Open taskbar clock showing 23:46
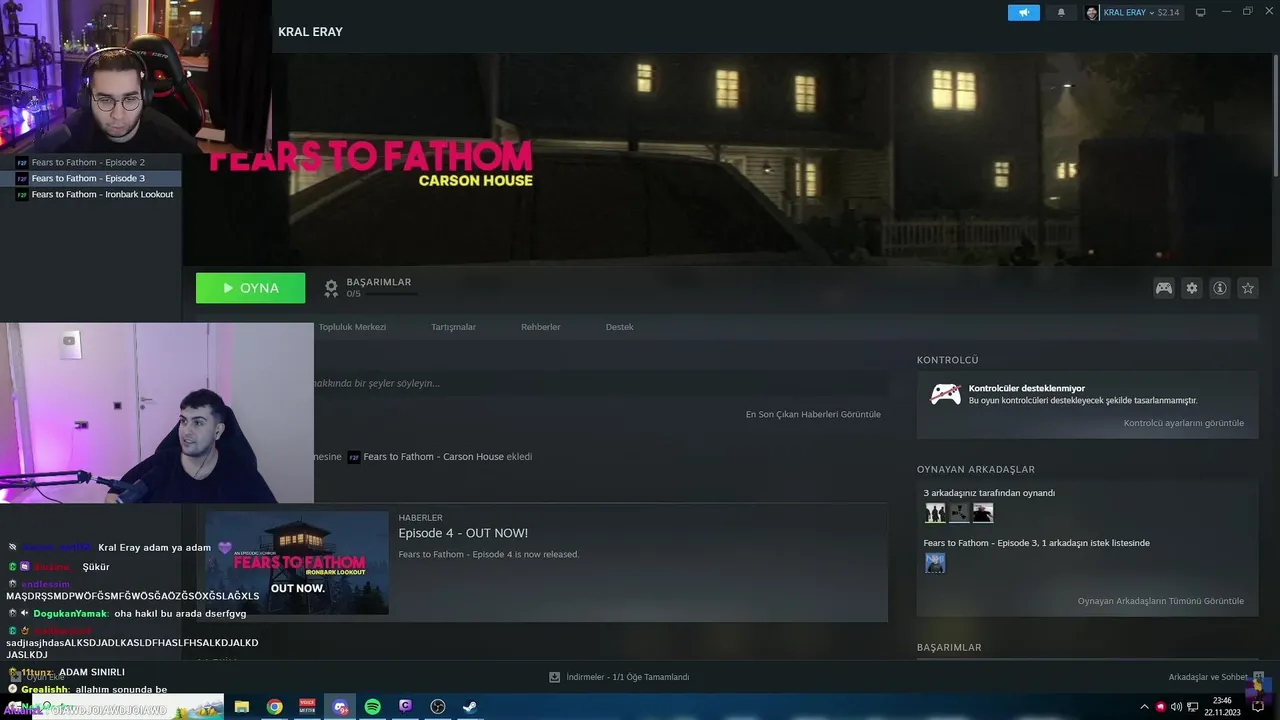 pyautogui.click(x=1222, y=706)
